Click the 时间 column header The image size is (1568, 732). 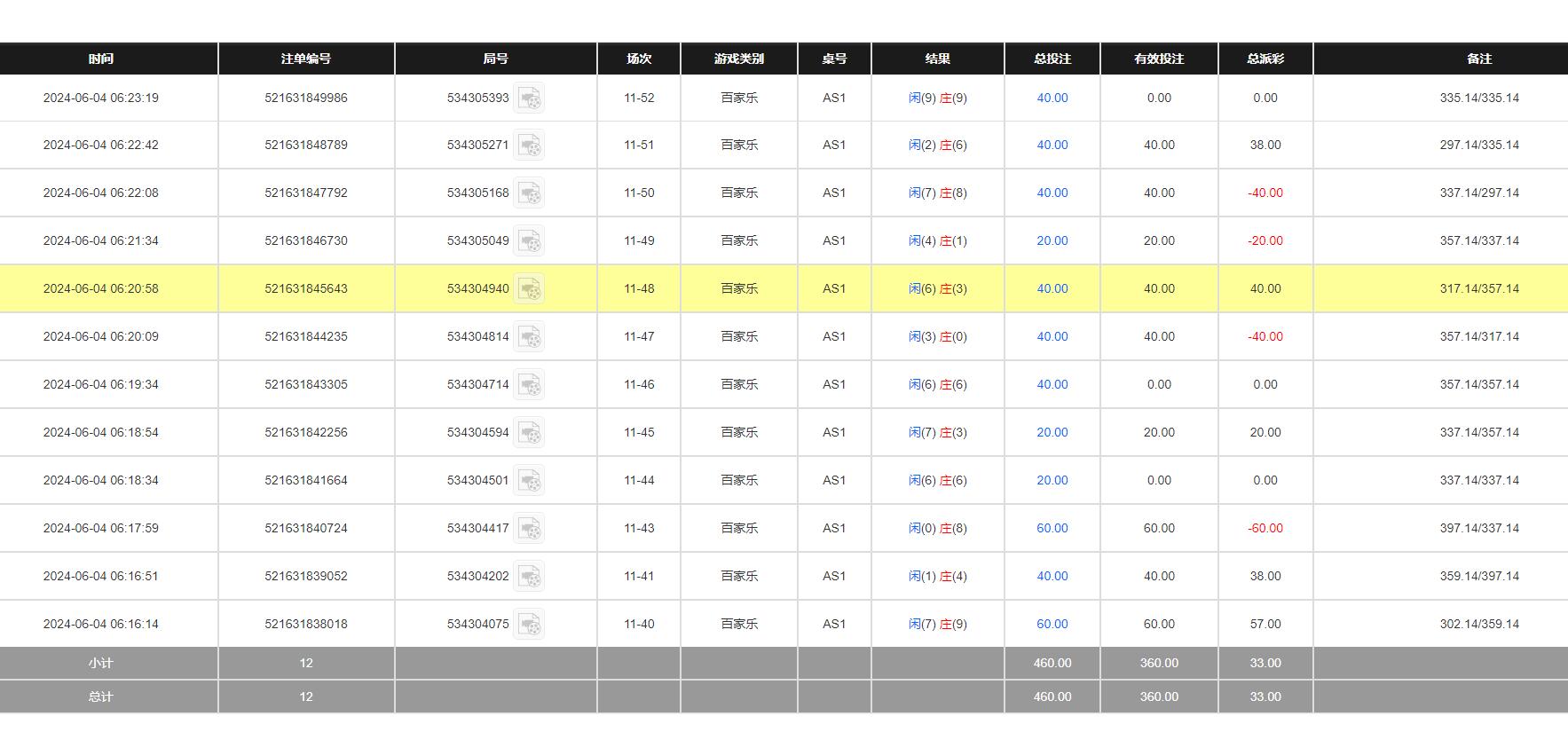pyautogui.click(x=101, y=59)
